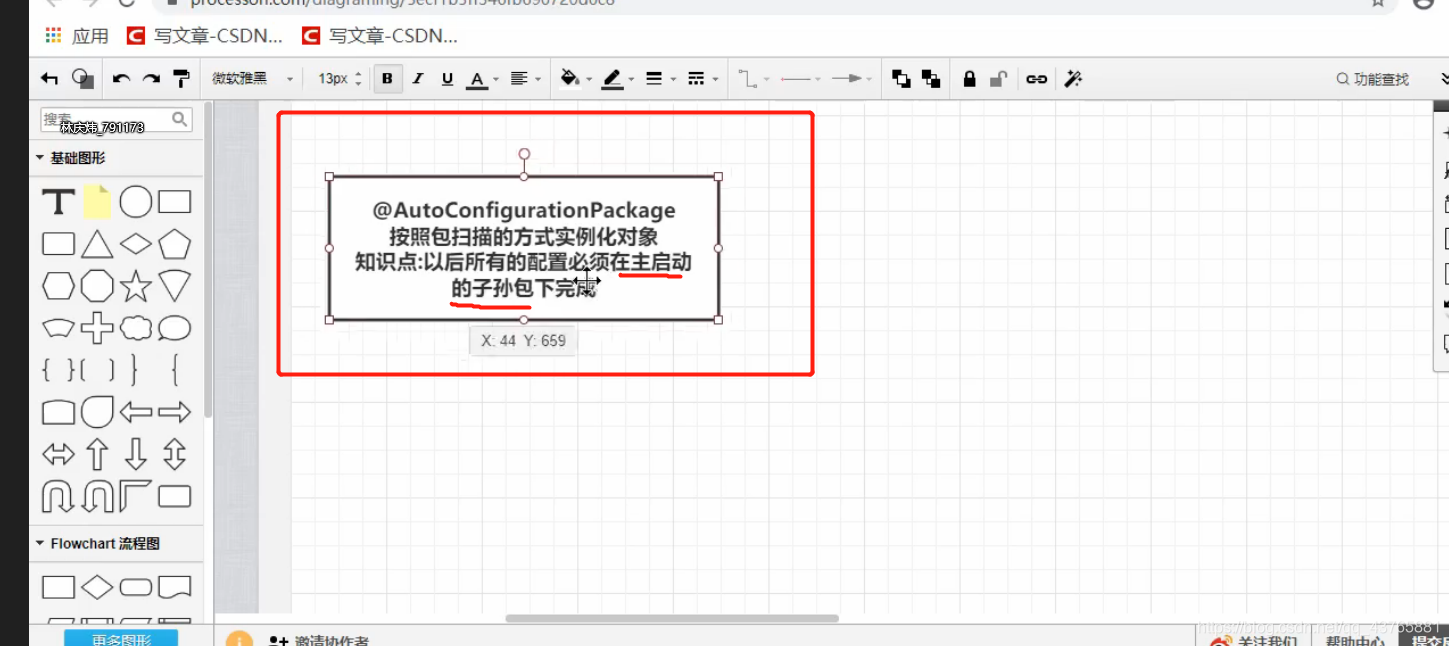Screen dimensions: 1449x646
Task: Click the back arrow in toolbar
Action: 49,79
